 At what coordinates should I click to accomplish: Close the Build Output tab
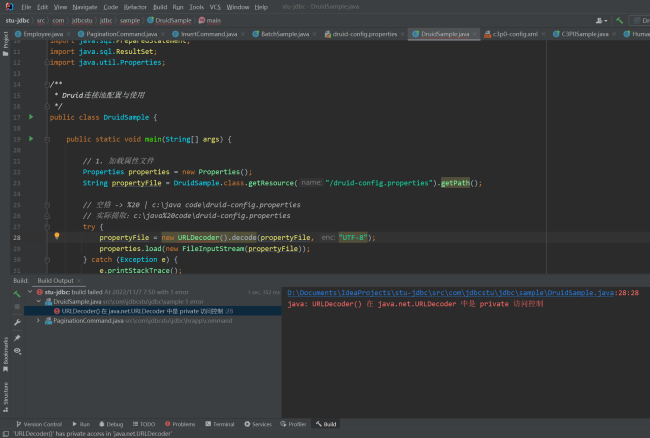[80, 281]
